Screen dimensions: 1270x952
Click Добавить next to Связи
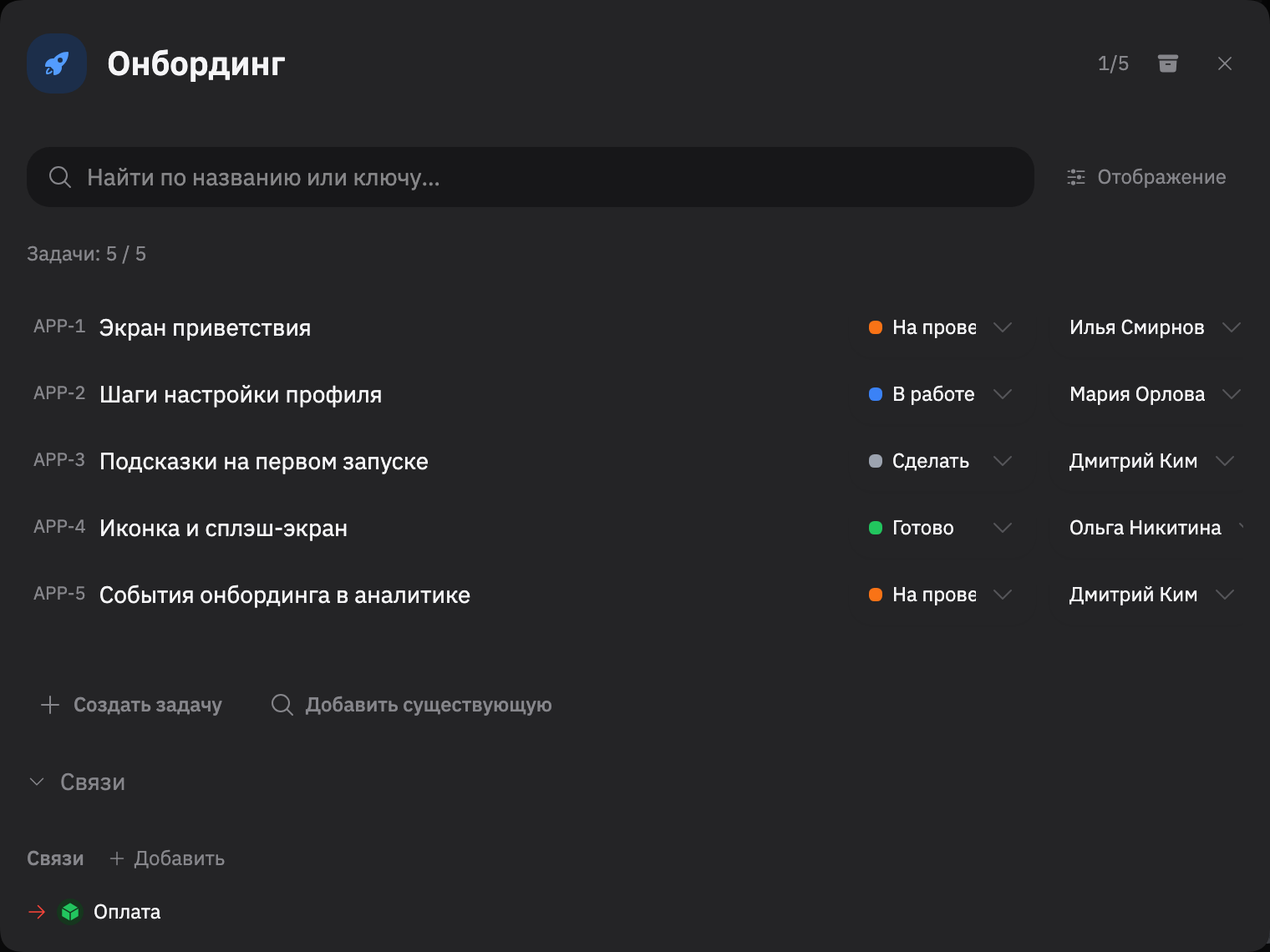pyautogui.click(x=167, y=858)
